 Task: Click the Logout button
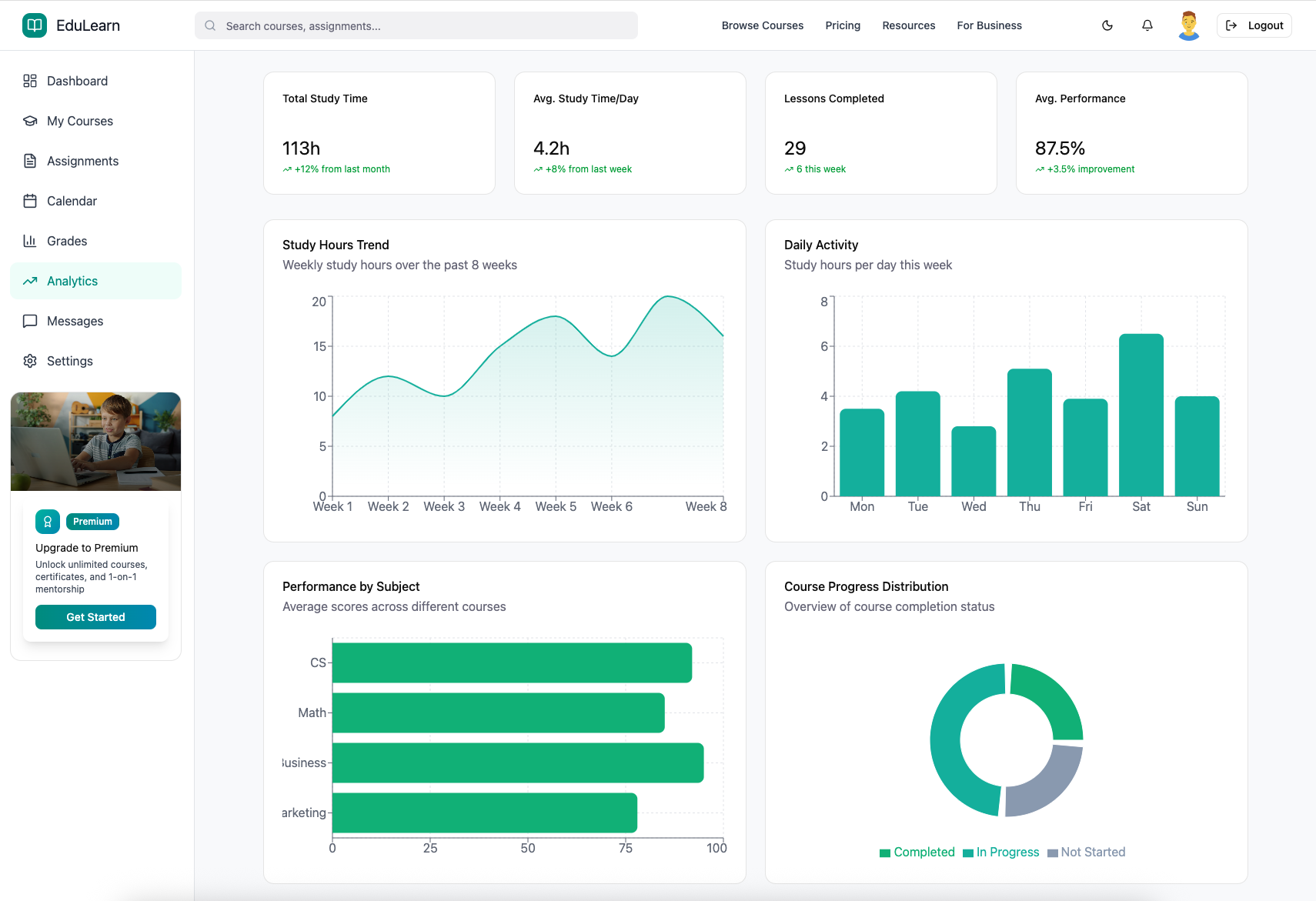[x=1254, y=25]
